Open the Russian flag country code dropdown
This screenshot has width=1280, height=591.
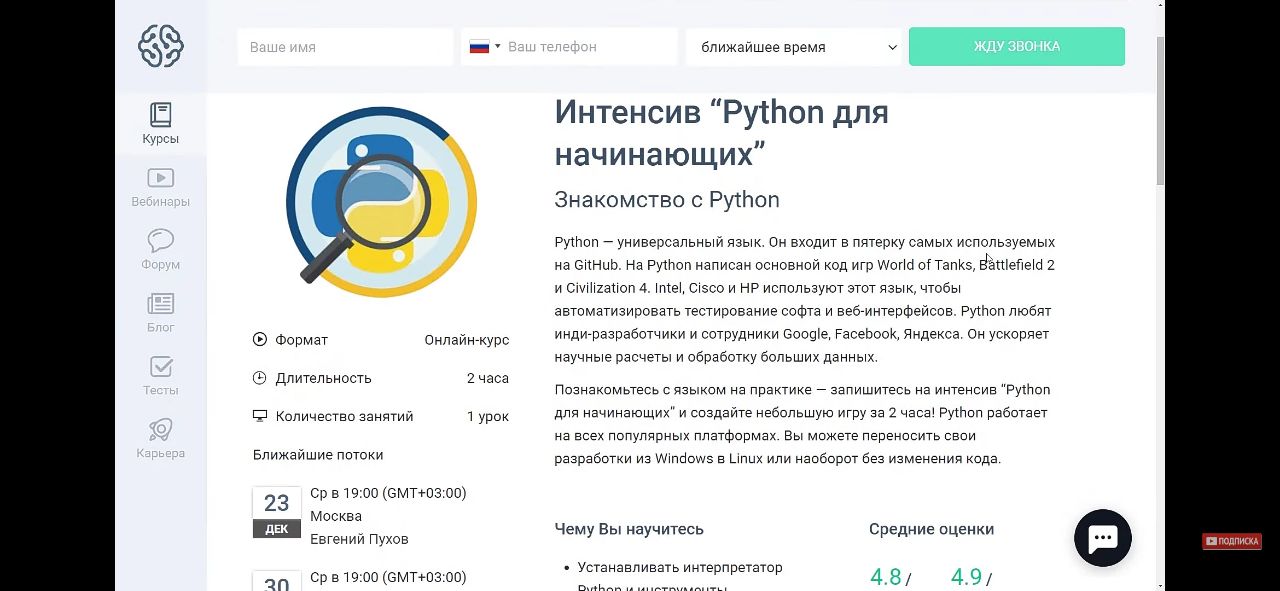485,47
